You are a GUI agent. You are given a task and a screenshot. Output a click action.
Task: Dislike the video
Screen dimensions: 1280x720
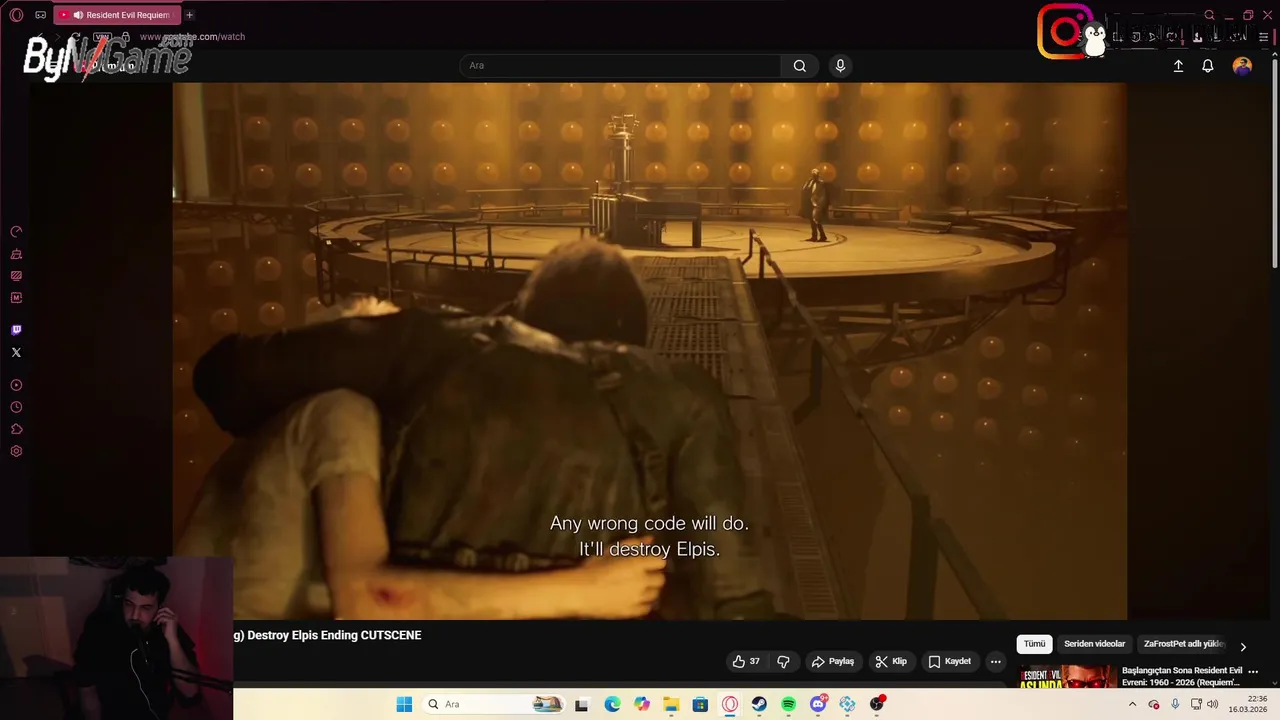point(783,661)
